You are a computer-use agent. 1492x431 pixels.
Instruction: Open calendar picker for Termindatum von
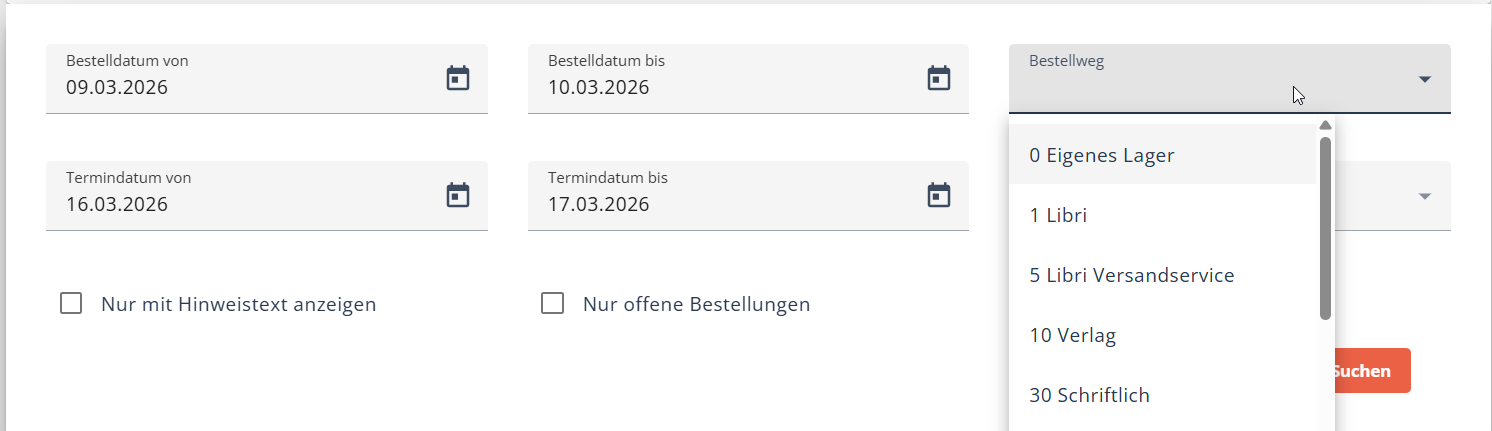click(458, 195)
